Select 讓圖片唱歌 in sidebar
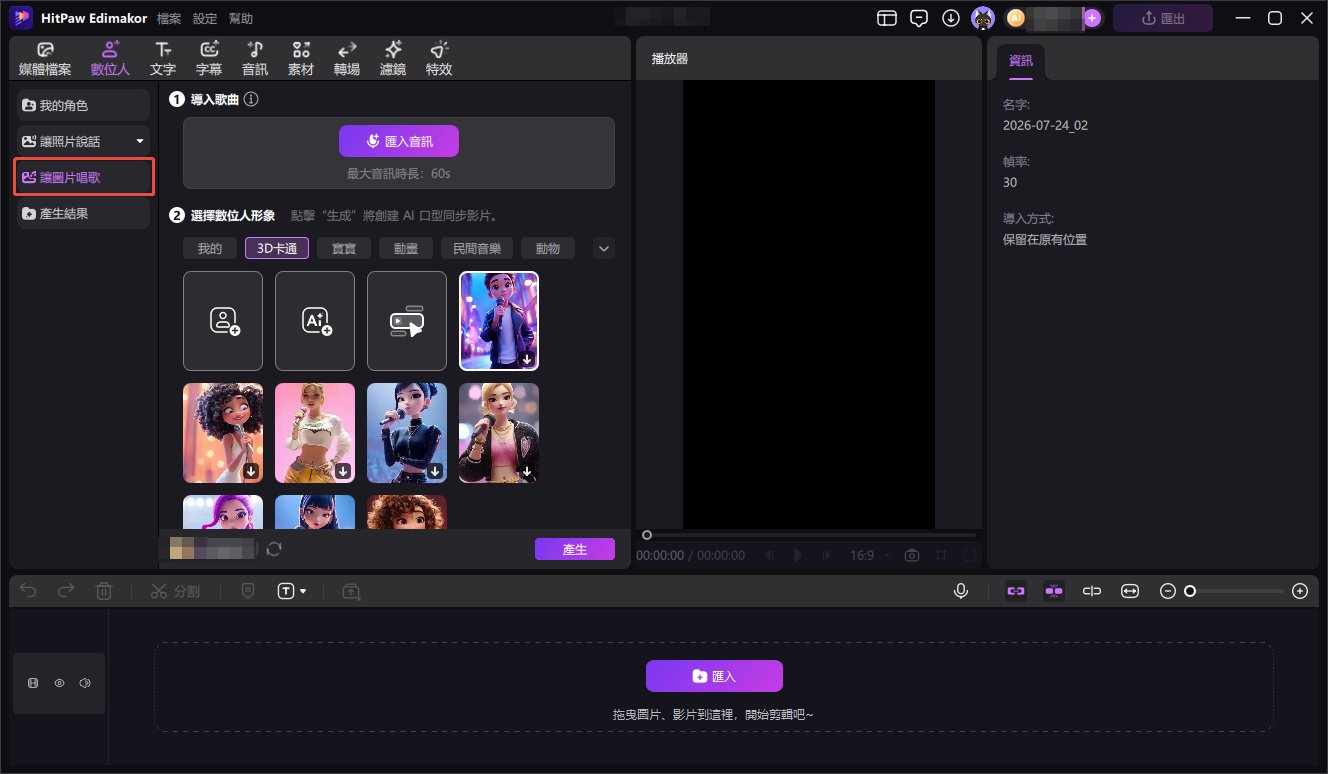1328x774 pixels. pos(84,177)
